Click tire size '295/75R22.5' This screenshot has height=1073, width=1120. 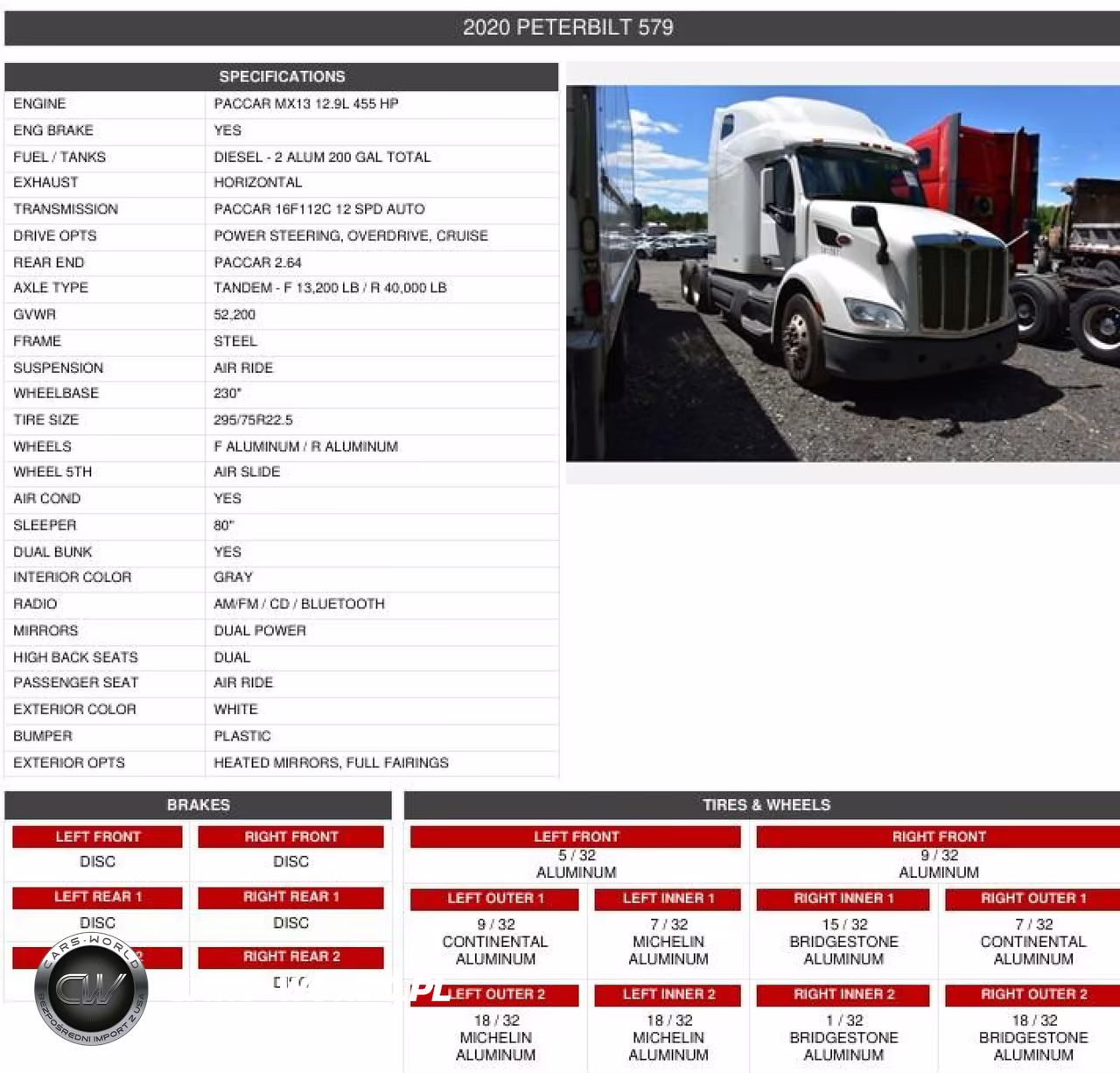[x=254, y=420]
